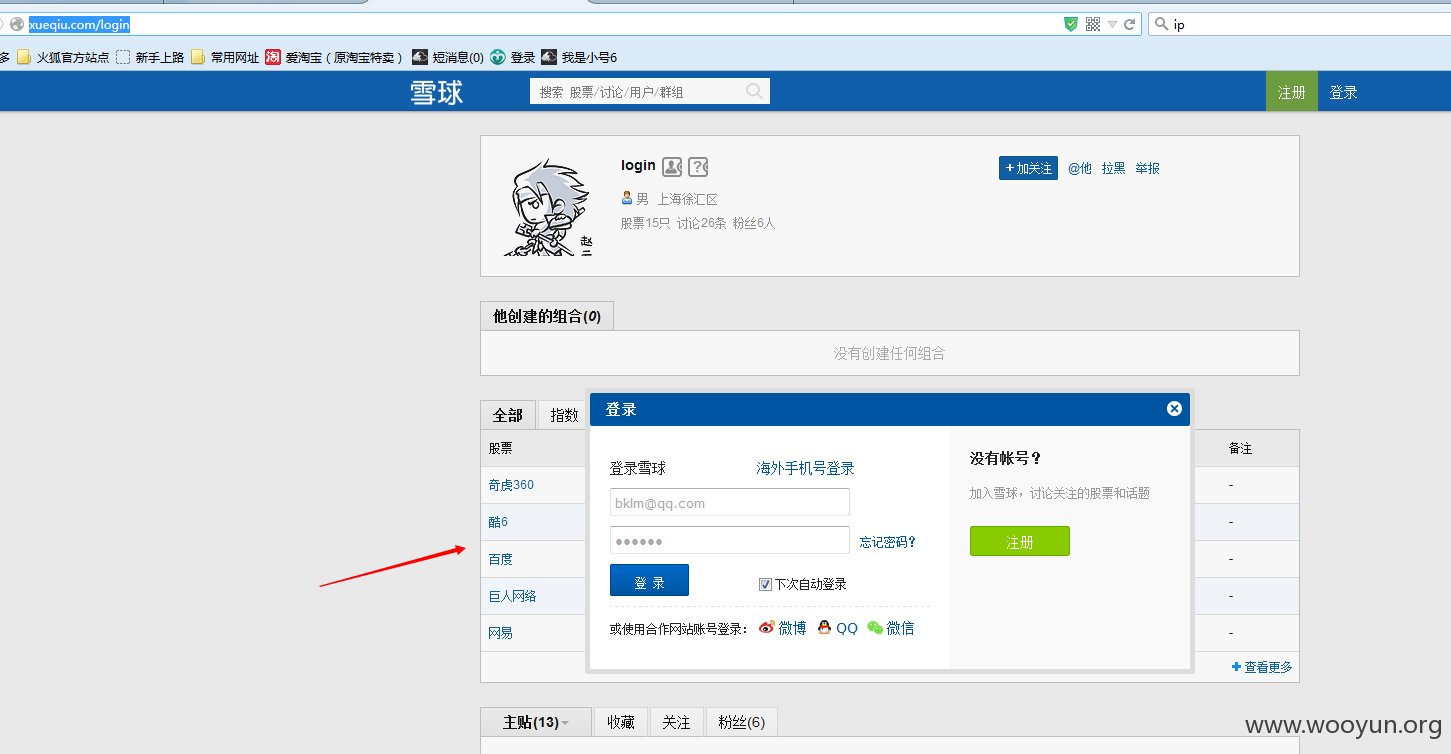This screenshot has width=1451, height=754.
Task: Click the 上海徐汇区 location text
Action: (x=687, y=199)
